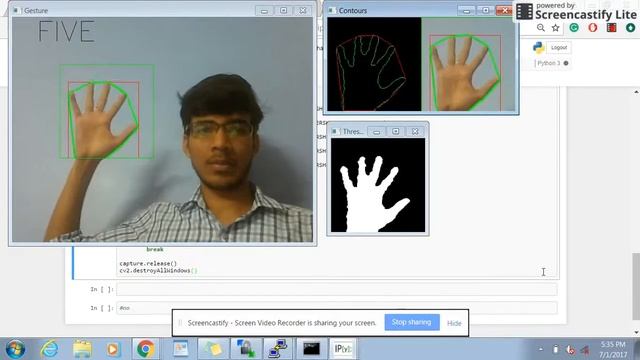Launch Internet Explorer from taskbar

tap(49, 349)
